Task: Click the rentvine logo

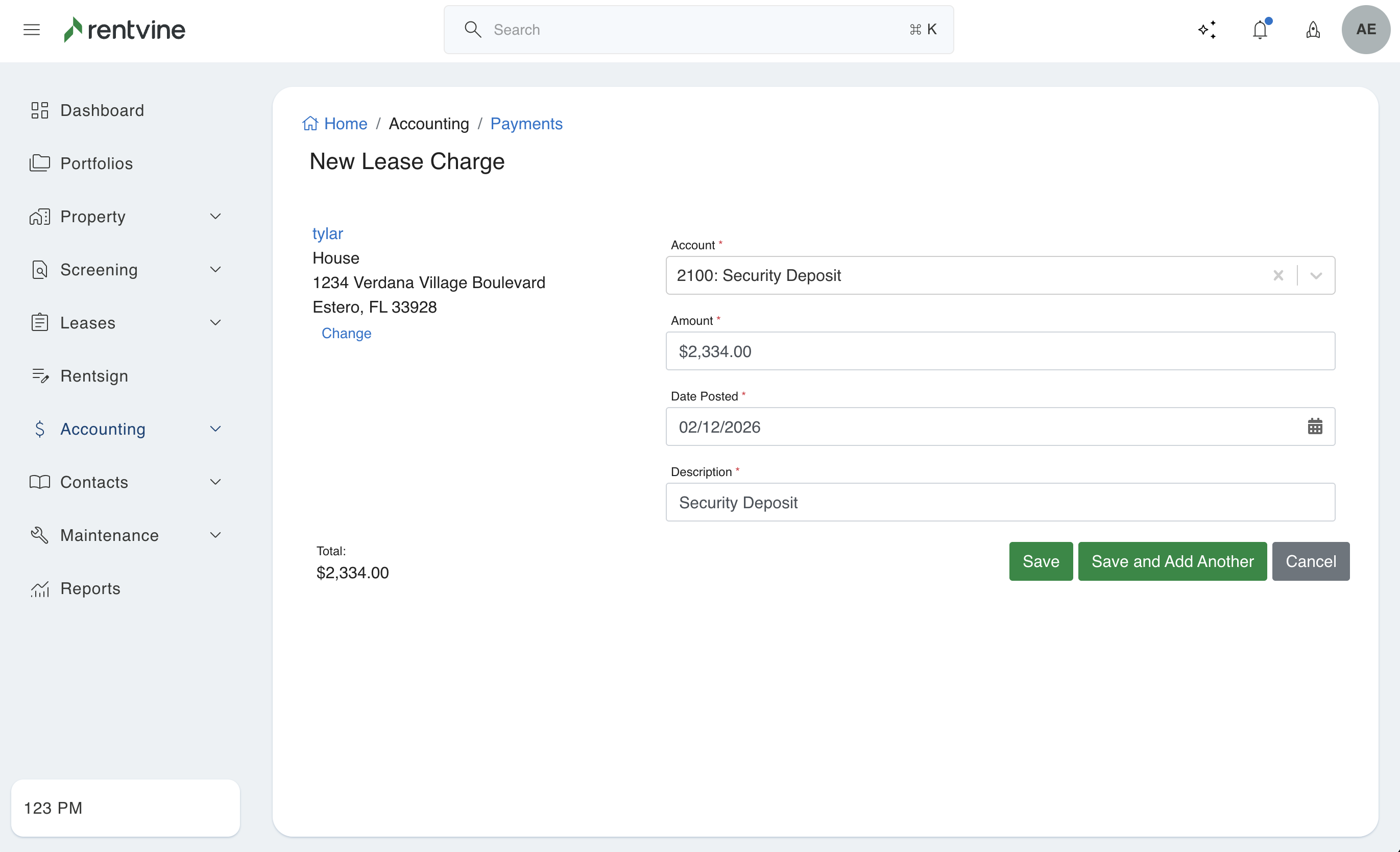Action: (x=125, y=30)
